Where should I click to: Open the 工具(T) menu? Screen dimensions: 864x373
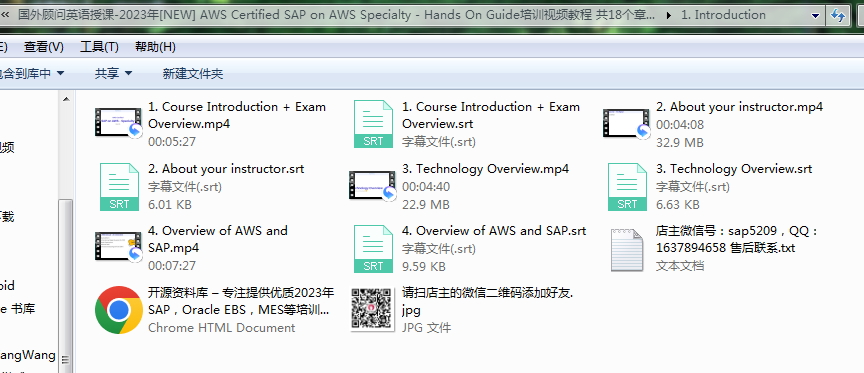[x=99, y=47]
